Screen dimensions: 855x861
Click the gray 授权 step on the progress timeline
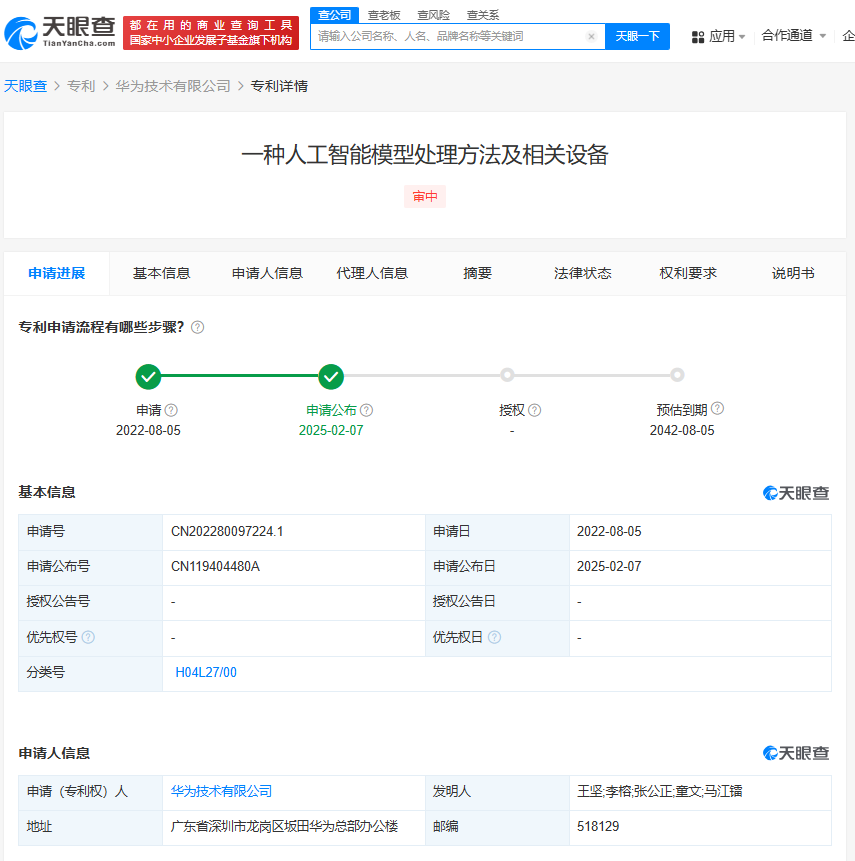[x=507, y=374]
